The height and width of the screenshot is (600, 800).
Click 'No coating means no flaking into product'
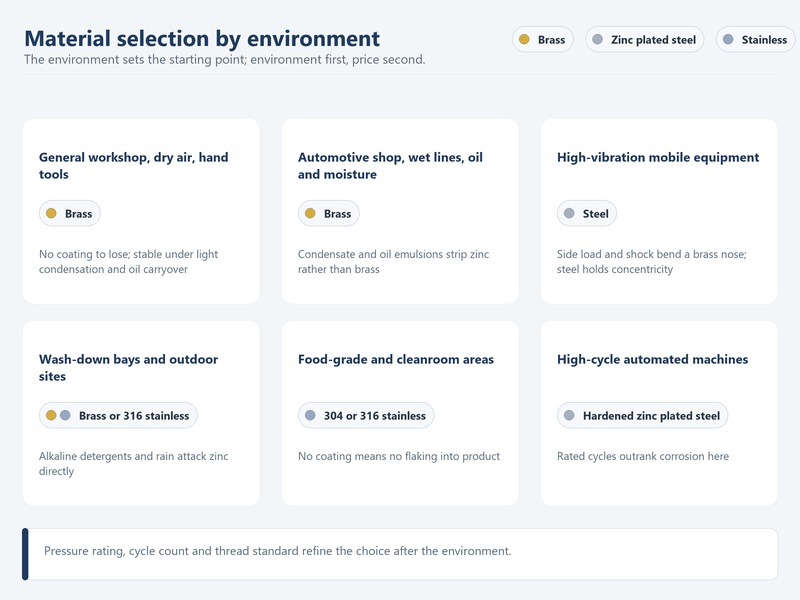coord(399,456)
